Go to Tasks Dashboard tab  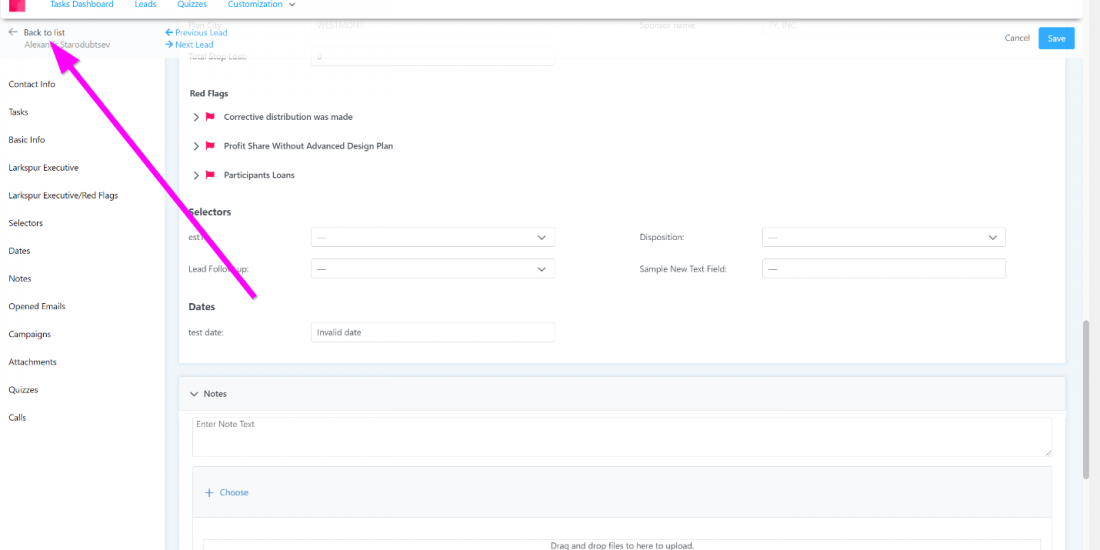(x=81, y=5)
